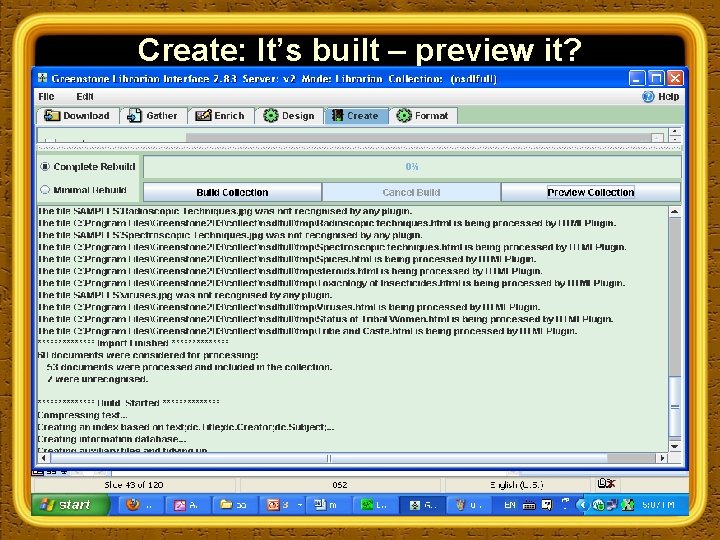Click the Build Collection button

click(232, 192)
